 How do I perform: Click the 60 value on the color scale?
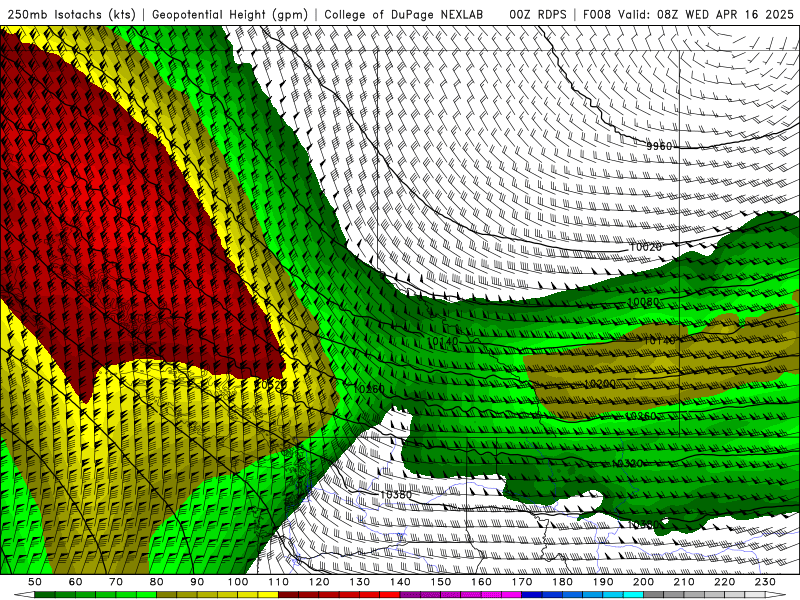click(76, 582)
